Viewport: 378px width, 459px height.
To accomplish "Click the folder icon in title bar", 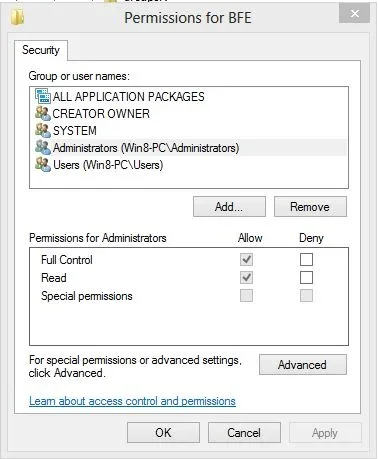I will 17,17.
